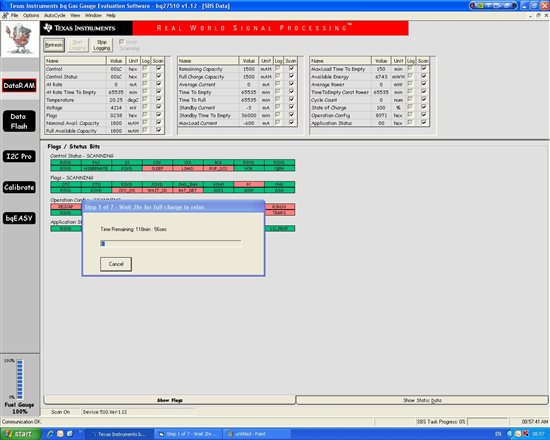
Task: Open the Calibrate sidebar section
Action: (x=19, y=187)
